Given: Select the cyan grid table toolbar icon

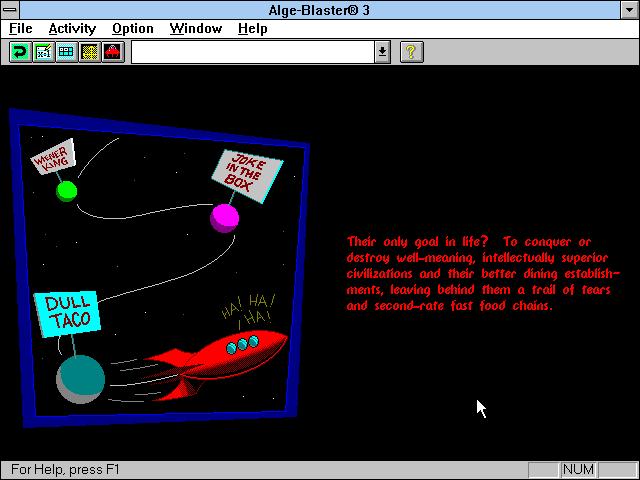Looking at the screenshot, I should coord(66,52).
